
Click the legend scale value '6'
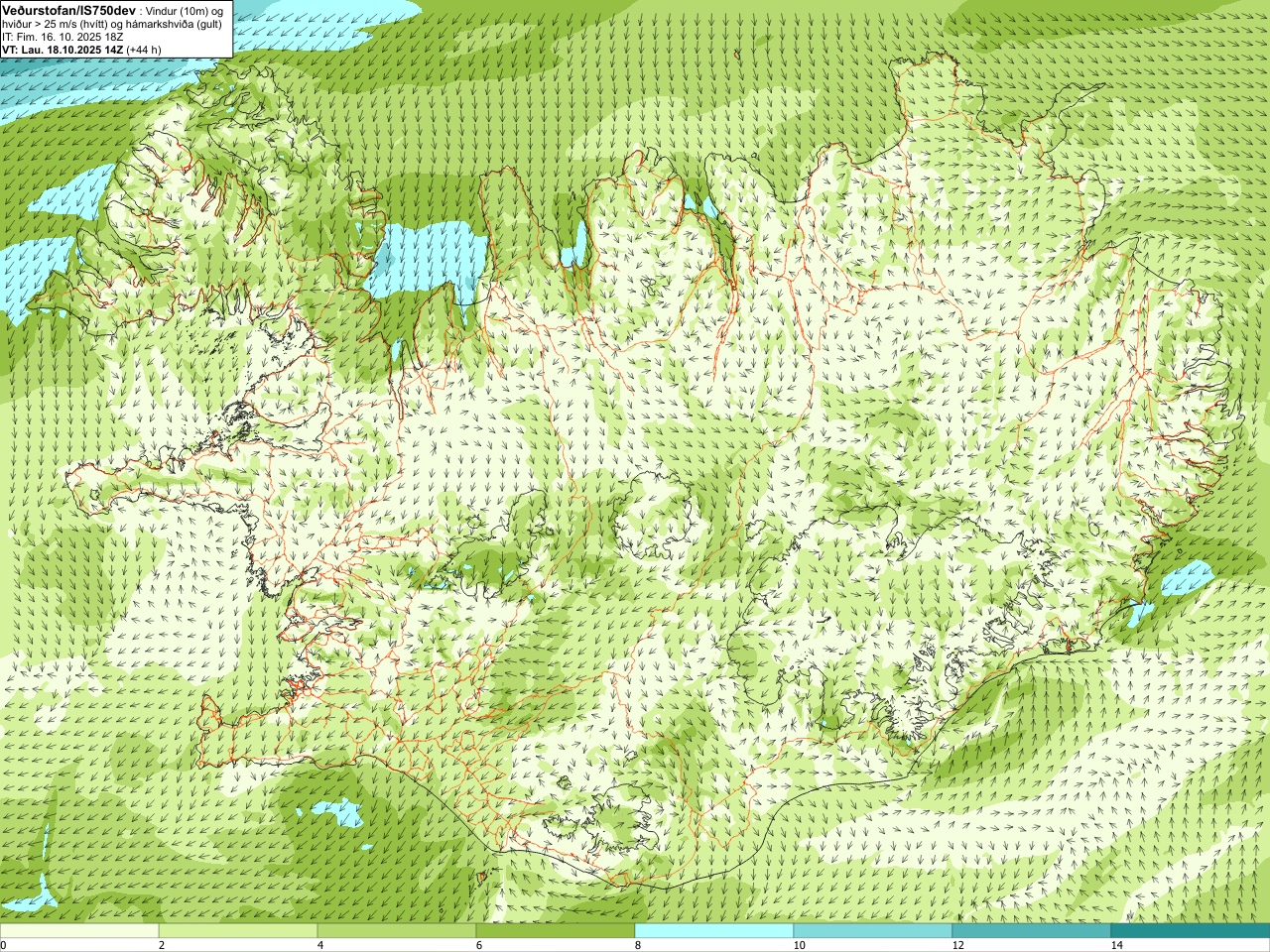(479, 945)
